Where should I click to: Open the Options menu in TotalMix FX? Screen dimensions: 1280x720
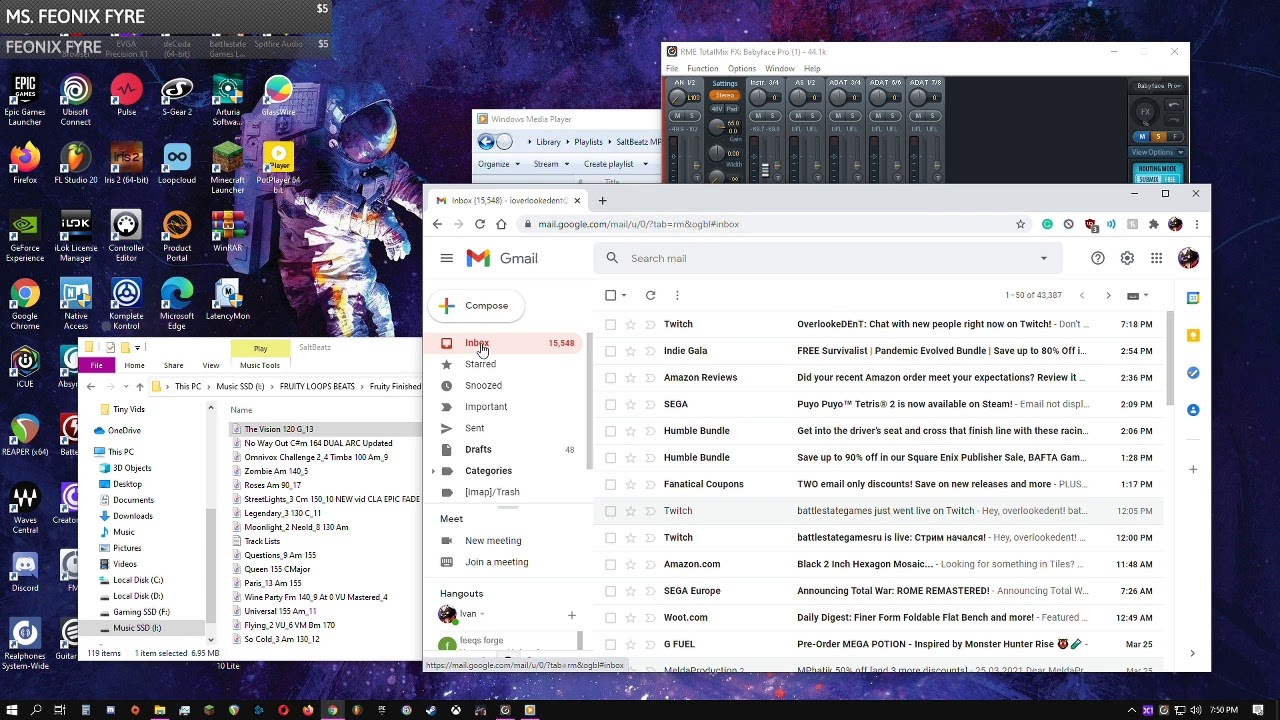[x=741, y=69]
